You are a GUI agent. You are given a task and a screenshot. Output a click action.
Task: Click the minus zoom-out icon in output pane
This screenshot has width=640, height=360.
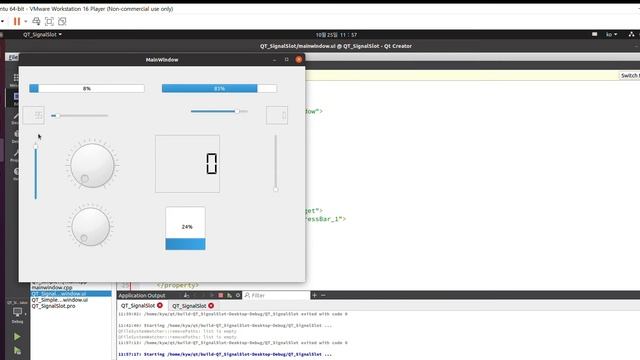coord(323,295)
